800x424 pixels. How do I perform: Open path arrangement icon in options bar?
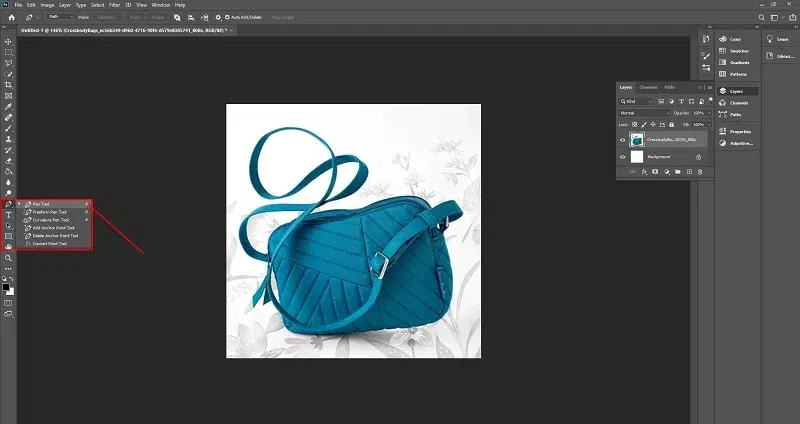click(x=205, y=17)
